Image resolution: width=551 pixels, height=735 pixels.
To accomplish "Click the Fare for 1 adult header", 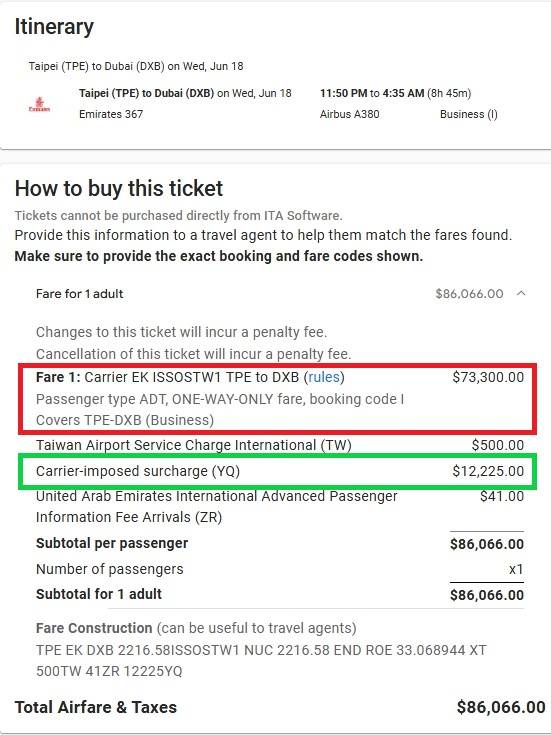I will point(79,294).
